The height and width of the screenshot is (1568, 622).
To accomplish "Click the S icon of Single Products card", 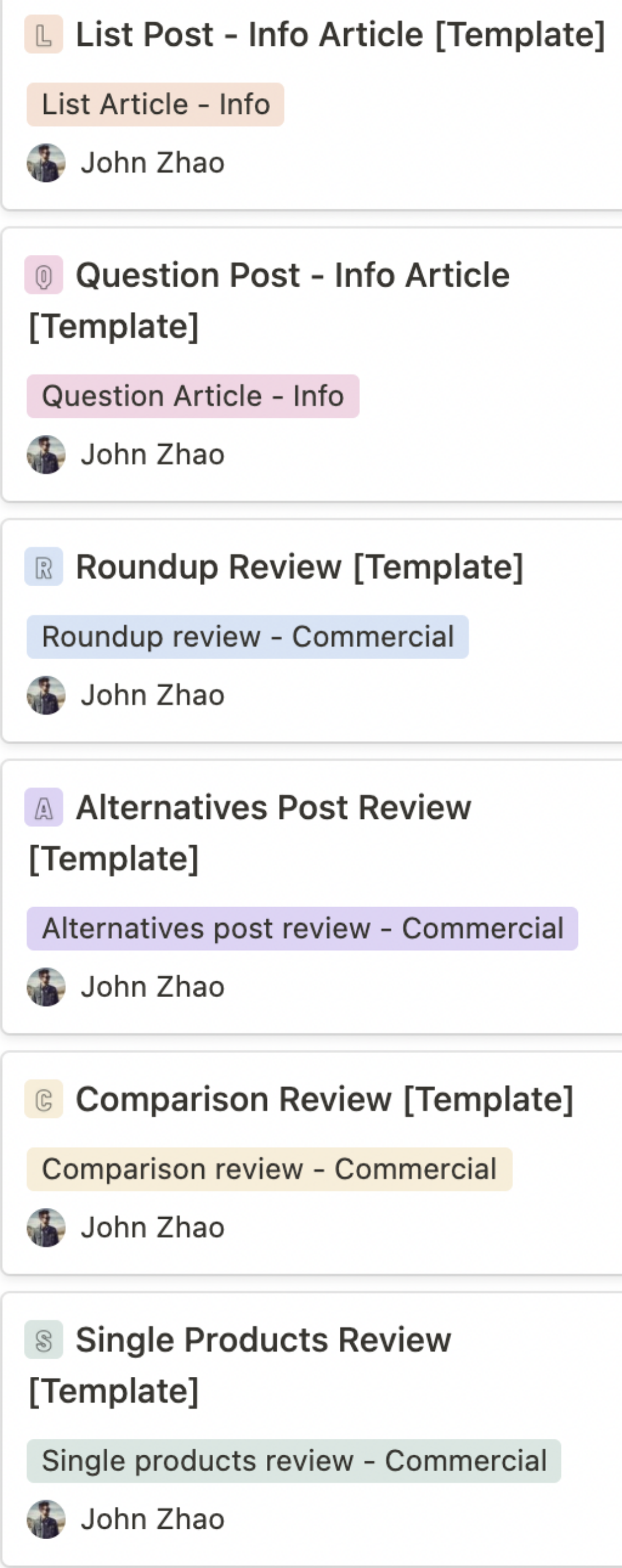I will tap(43, 1340).
